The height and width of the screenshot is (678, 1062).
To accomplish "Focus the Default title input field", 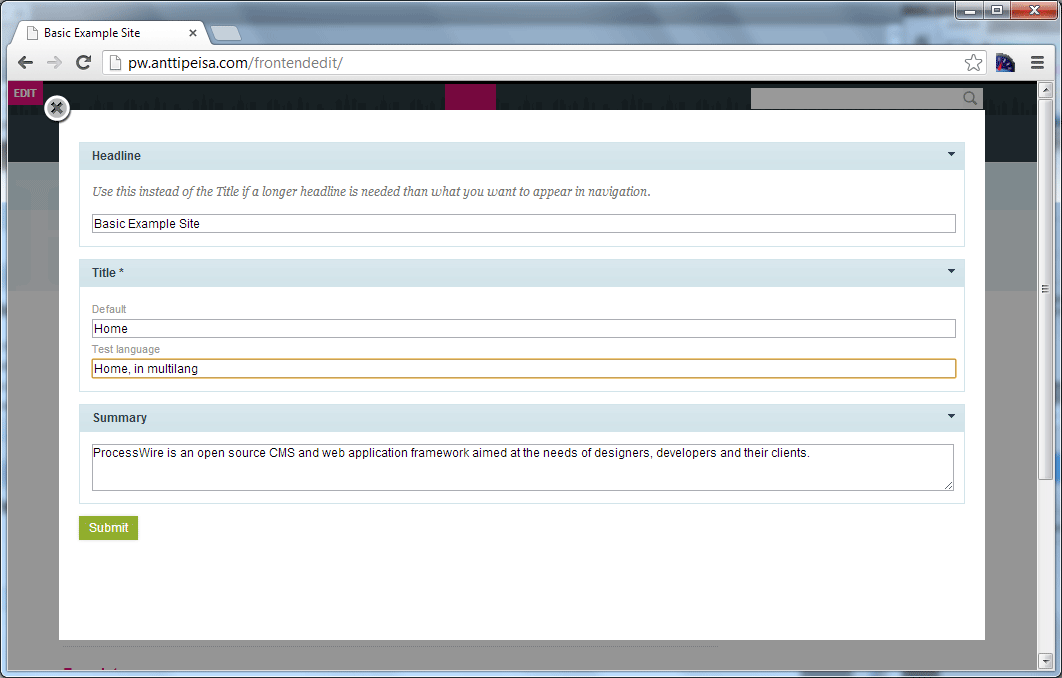I will (522, 328).
